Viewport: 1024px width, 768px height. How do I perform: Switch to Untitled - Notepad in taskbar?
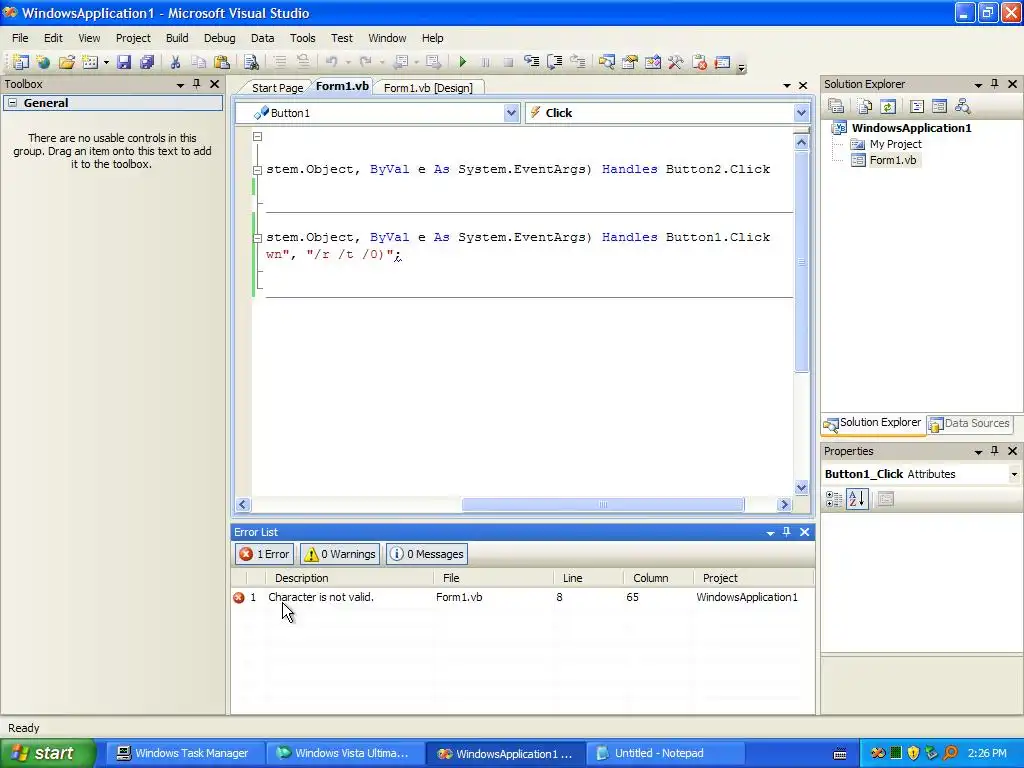666,753
